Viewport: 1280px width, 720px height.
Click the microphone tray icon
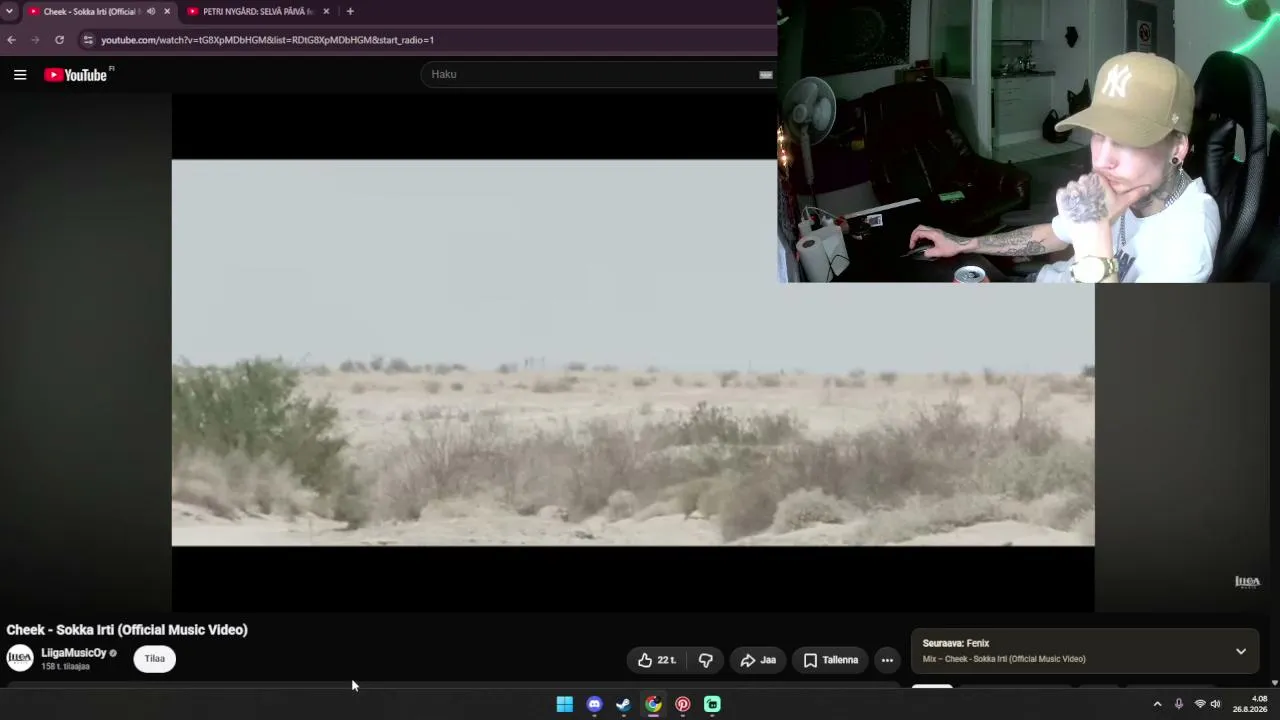pyautogui.click(x=1179, y=704)
